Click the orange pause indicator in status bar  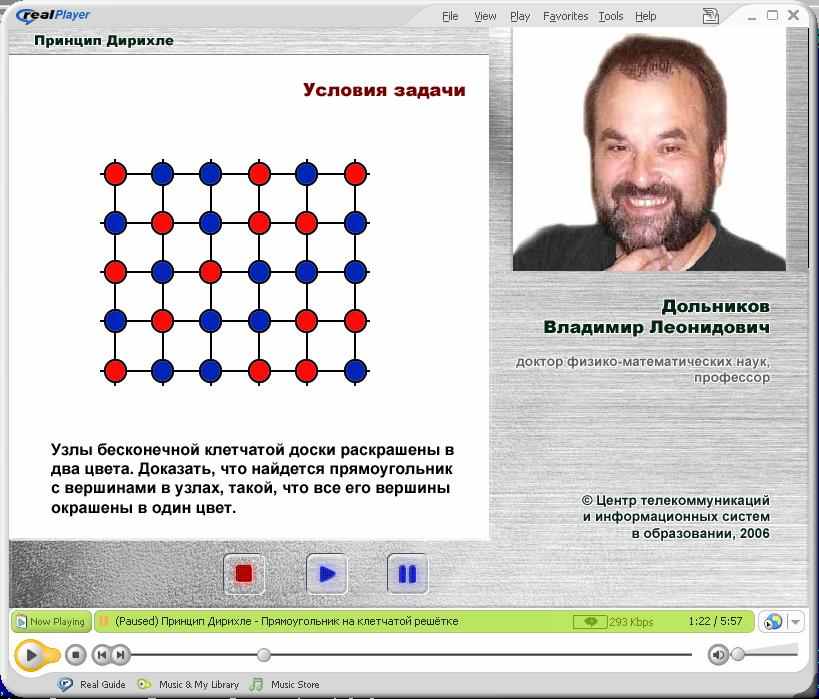(103, 621)
